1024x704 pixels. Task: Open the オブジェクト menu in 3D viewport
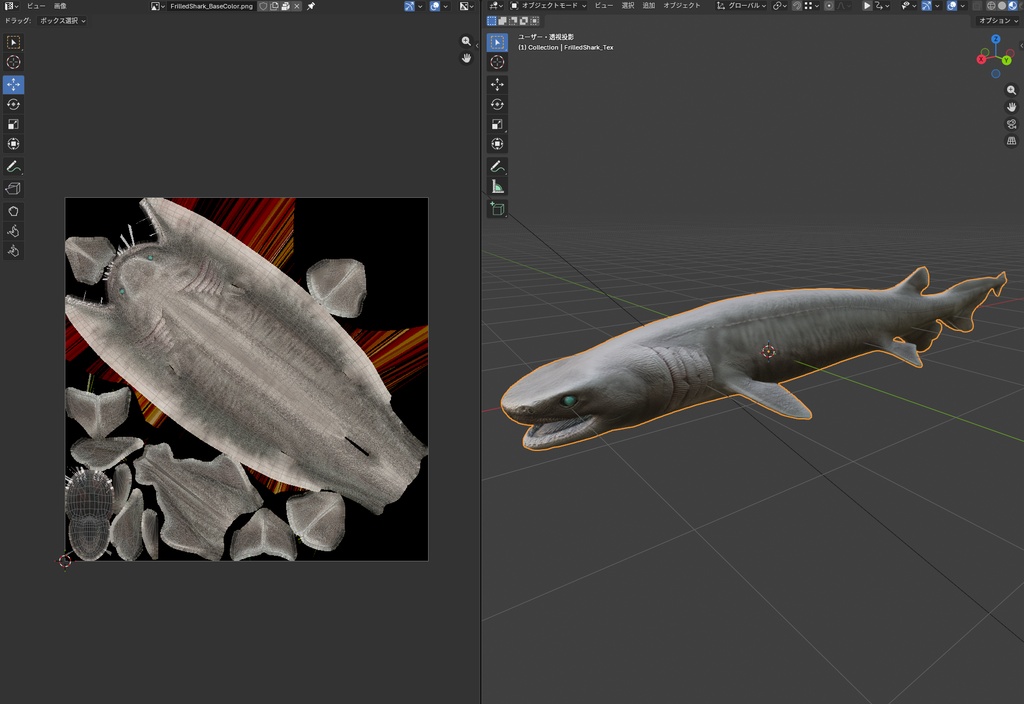(x=681, y=6)
